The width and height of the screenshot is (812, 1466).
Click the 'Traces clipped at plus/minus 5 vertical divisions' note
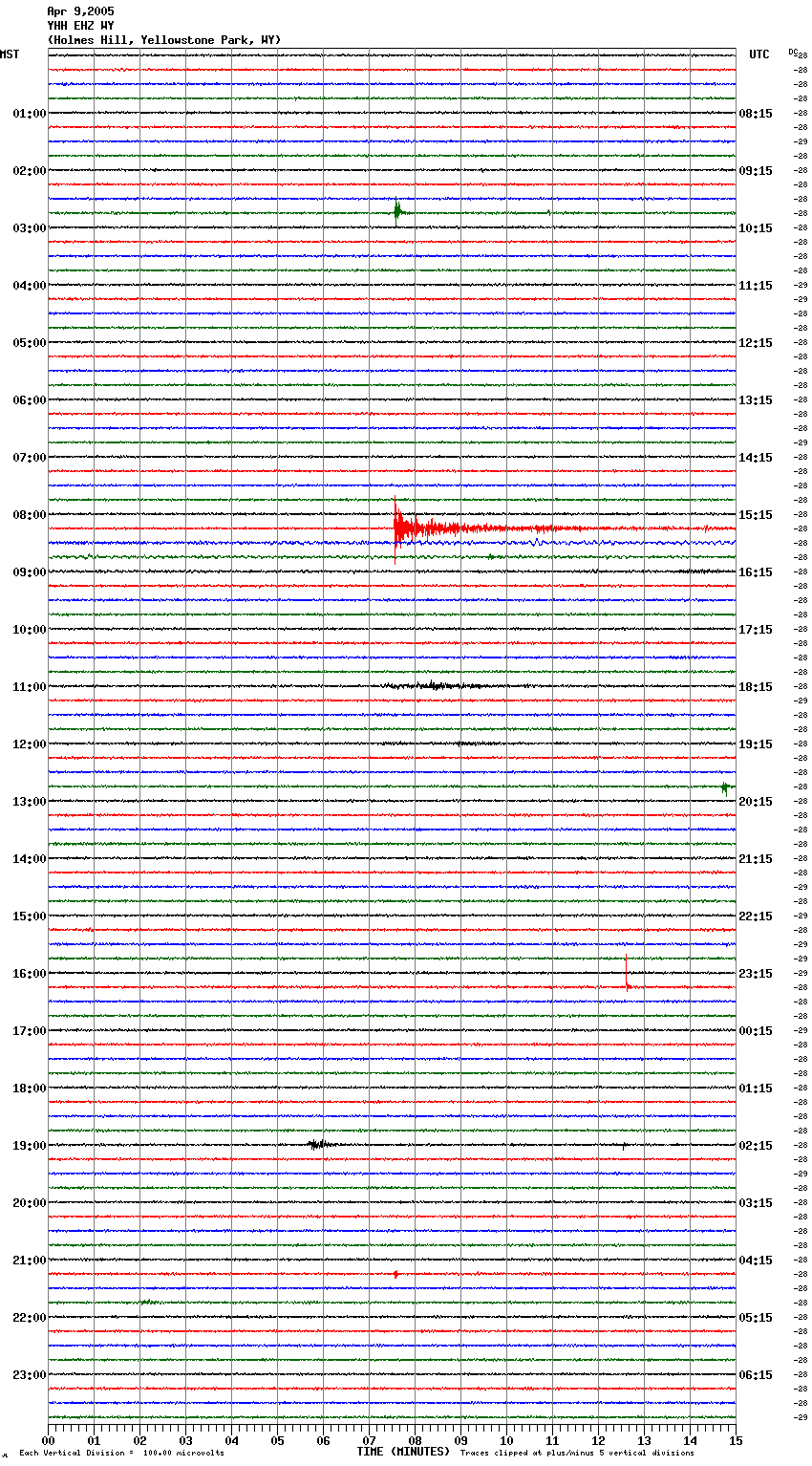coord(577,1454)
